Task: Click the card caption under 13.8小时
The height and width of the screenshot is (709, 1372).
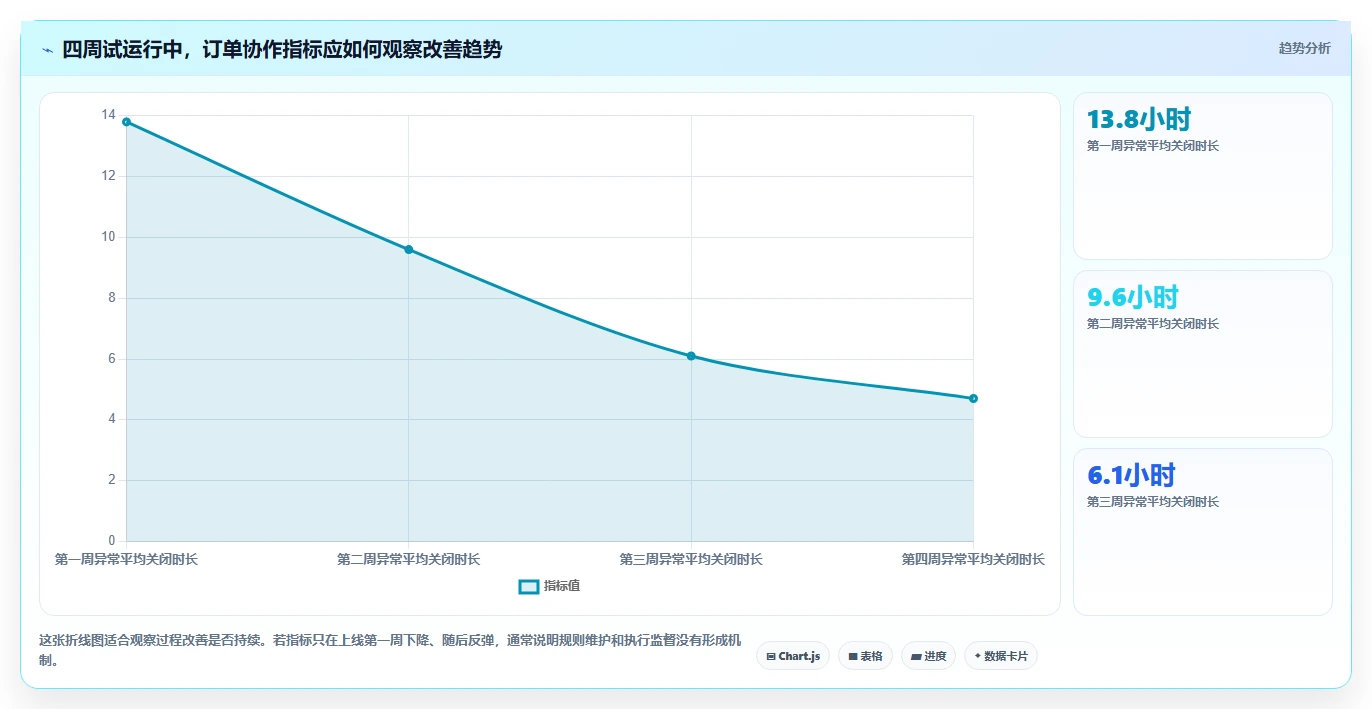Action: [x=1153, y=146]
